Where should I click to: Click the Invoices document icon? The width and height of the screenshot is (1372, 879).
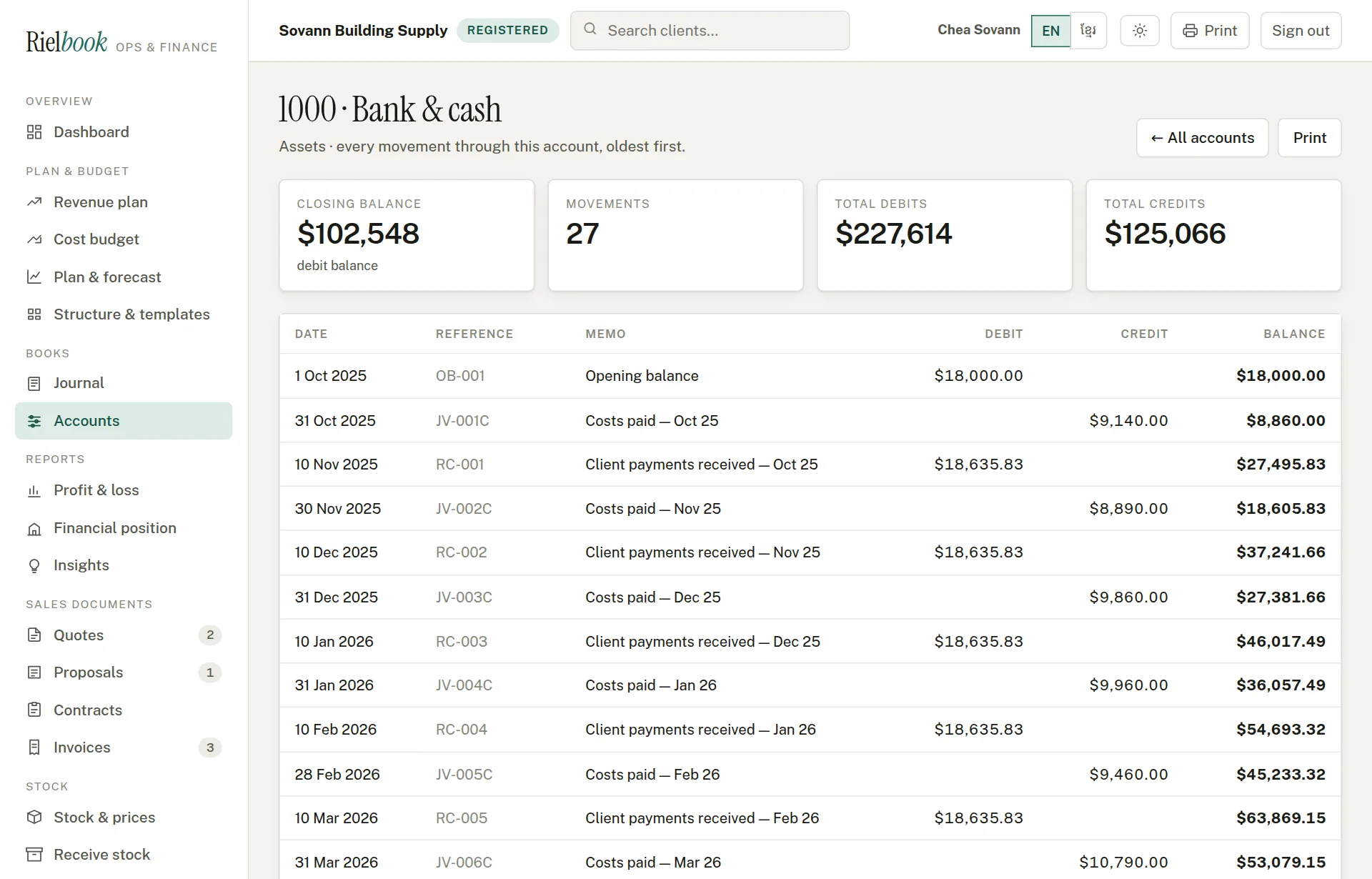34,748
